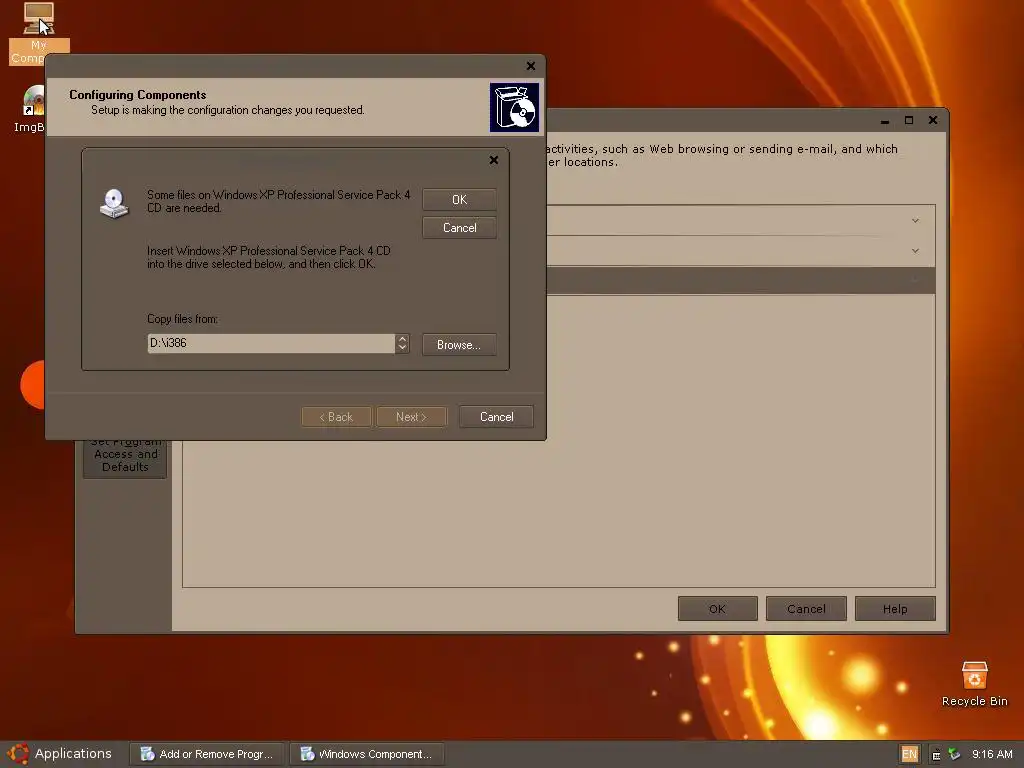Click OK in the Set Program Access window

pyautogui.click(x=718, y=609)
